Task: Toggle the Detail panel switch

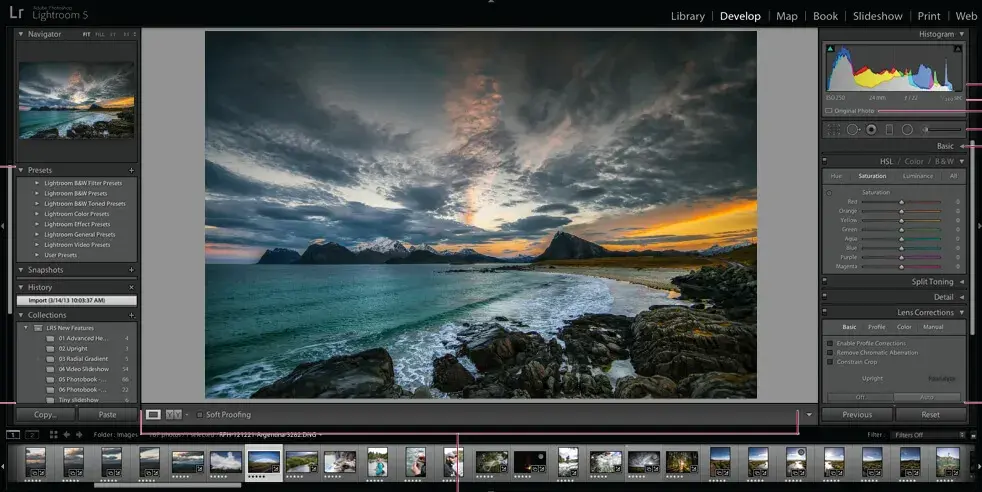Action: 825,297
